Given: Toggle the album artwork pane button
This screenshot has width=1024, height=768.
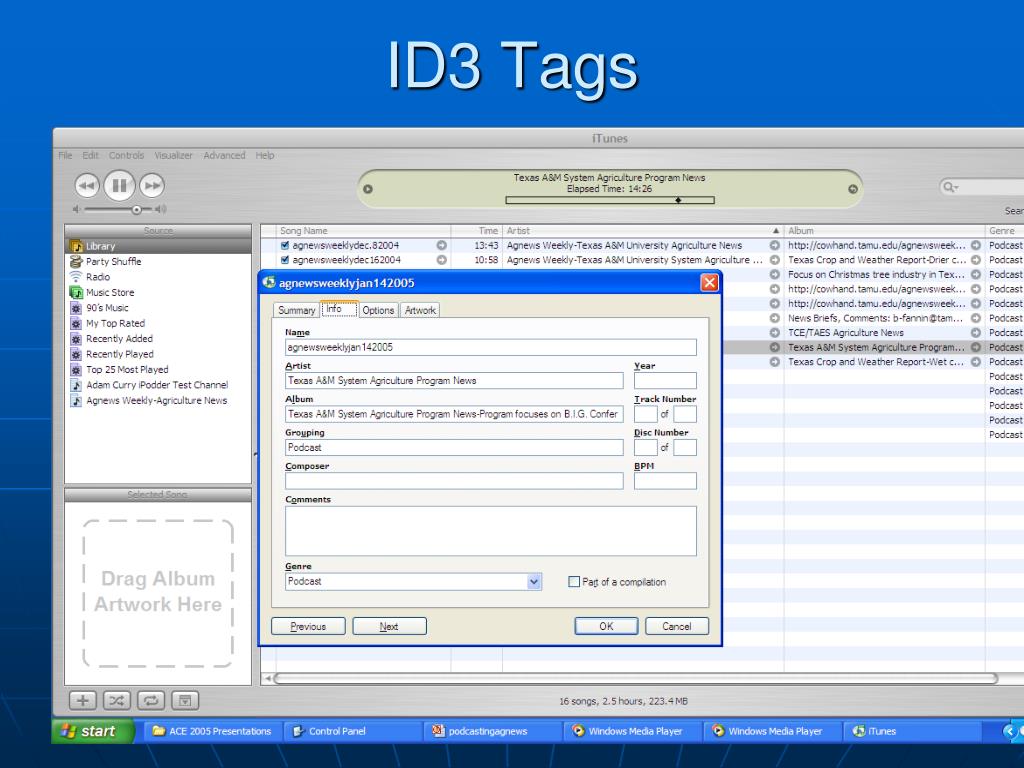Looking at the screenshot, I should [x=185, y=701].
